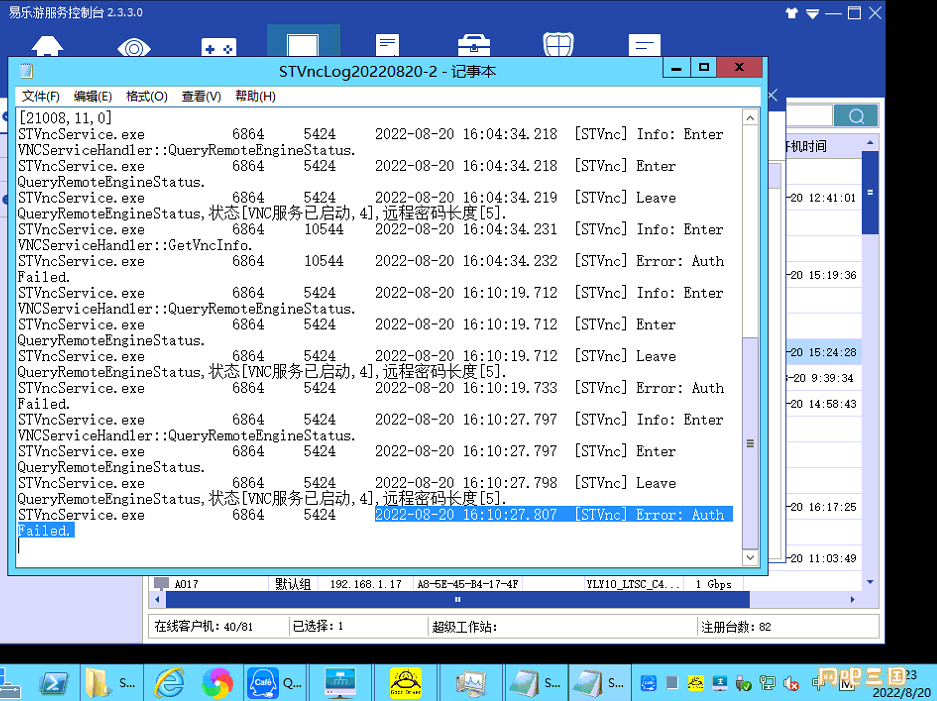The image size is (937, 701).
Task: Click the Notepad scrollbar down arrow
Action: point(750,558)
